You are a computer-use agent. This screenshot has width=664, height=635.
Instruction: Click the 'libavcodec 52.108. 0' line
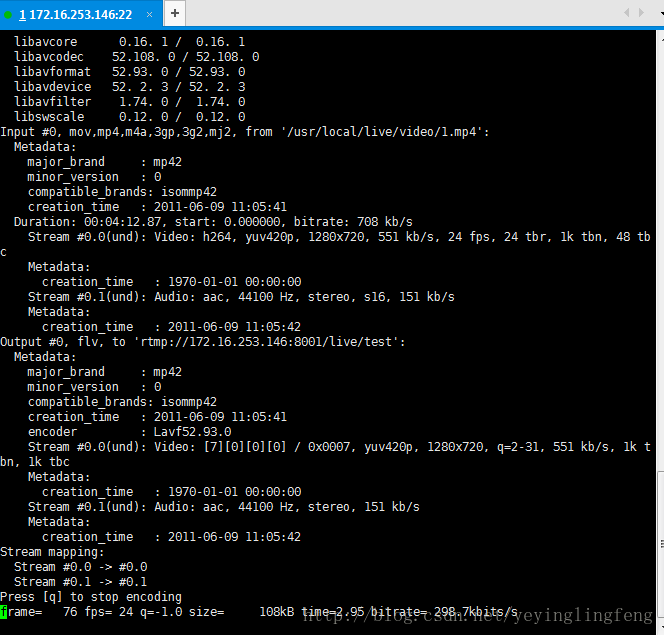pyautogui.click(x=137, y=57)
